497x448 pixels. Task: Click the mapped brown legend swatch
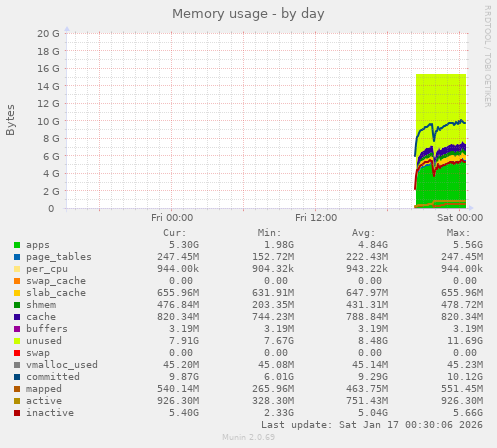pos(17,389)
